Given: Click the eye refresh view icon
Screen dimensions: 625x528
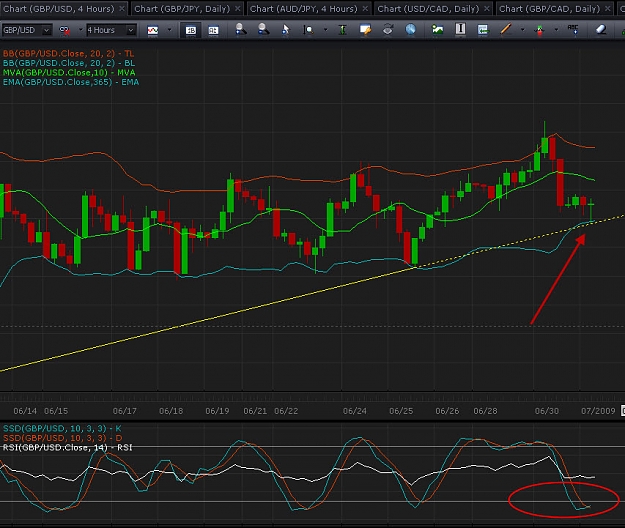Looking at the screenshot, I should pos(387,29).
